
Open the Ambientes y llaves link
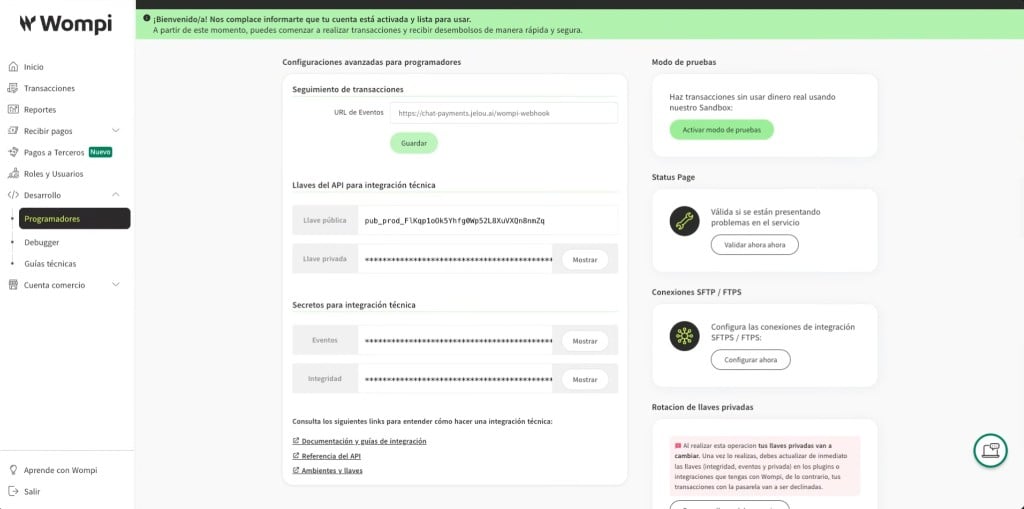pos(332,470)
